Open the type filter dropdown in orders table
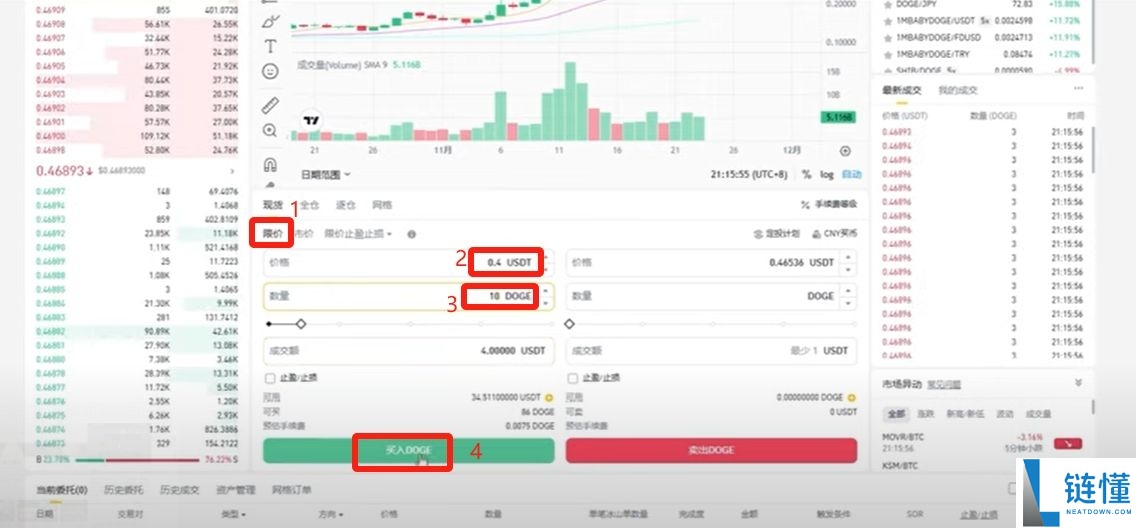The image size is (1136, 528). tap(233, 514)
